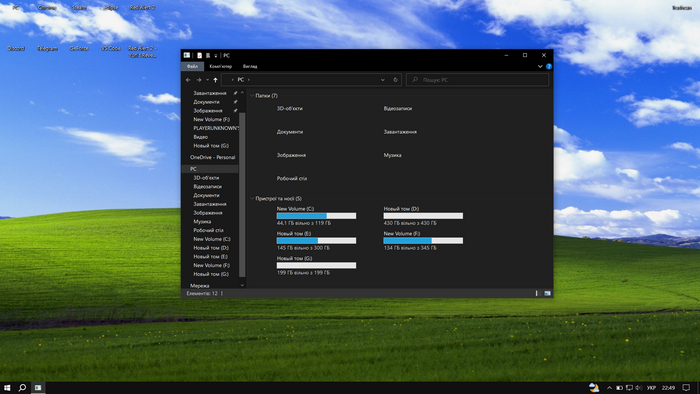The image size is (700, 394).
Task: Click the forward navigation arrow
Action: tap(199, 80)
